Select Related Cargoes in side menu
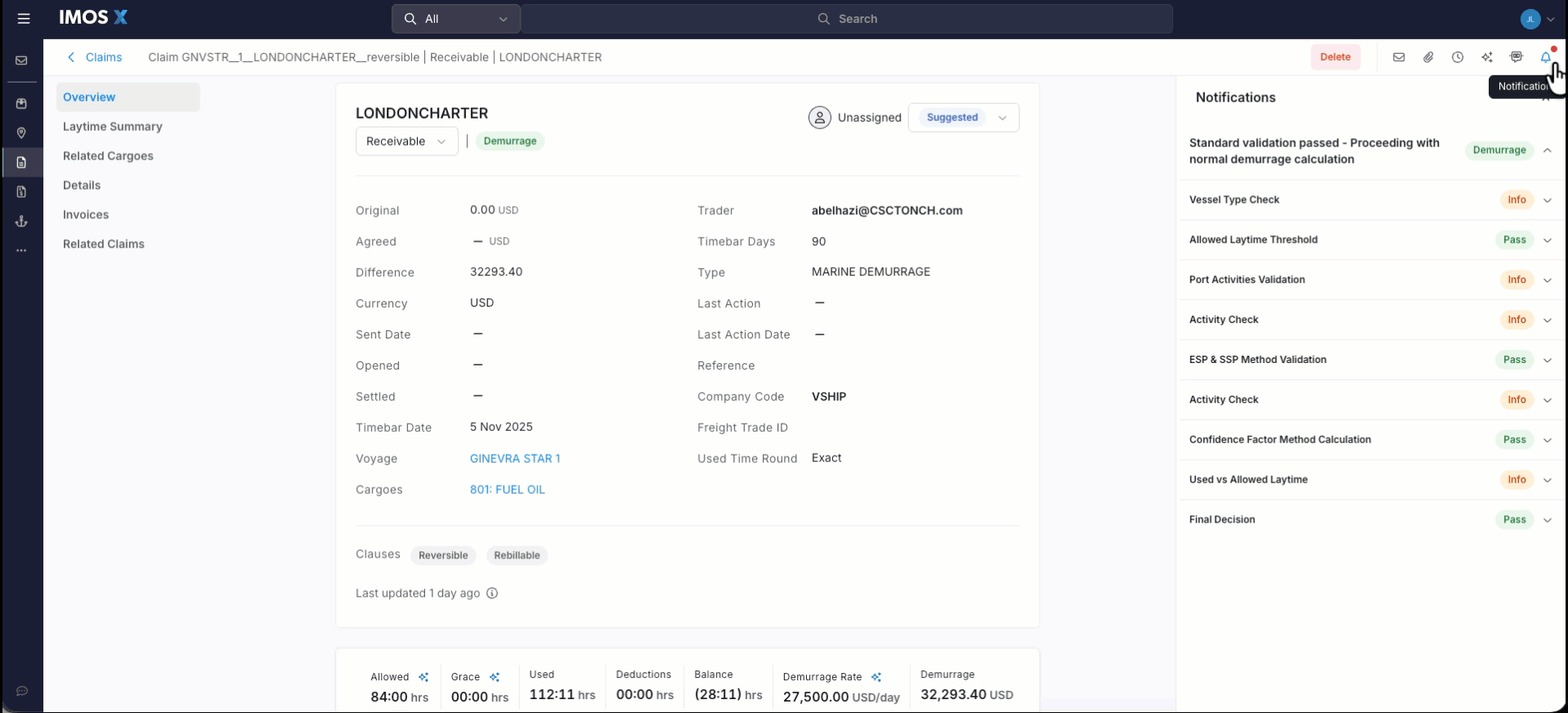The height and width of the screenshot is (713, 1568). point(108,156)
